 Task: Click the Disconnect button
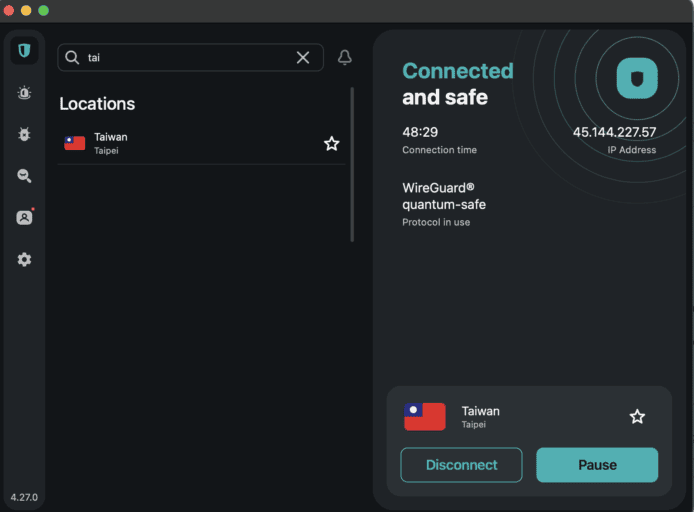(461, 465)
